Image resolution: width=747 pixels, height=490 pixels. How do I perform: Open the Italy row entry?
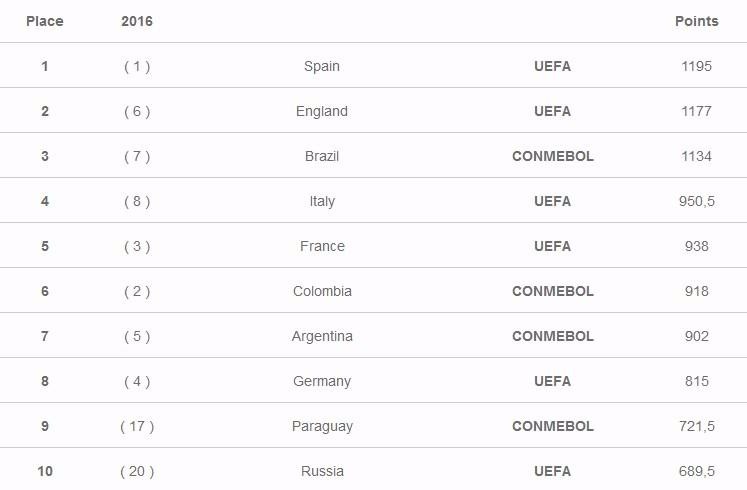point(322,201)
